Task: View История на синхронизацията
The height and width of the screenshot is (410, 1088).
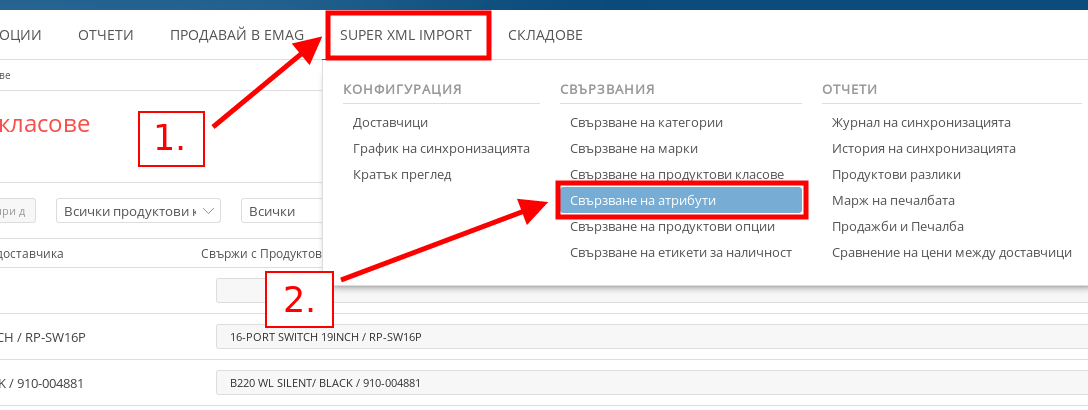Action: click(x=923, y=149)
